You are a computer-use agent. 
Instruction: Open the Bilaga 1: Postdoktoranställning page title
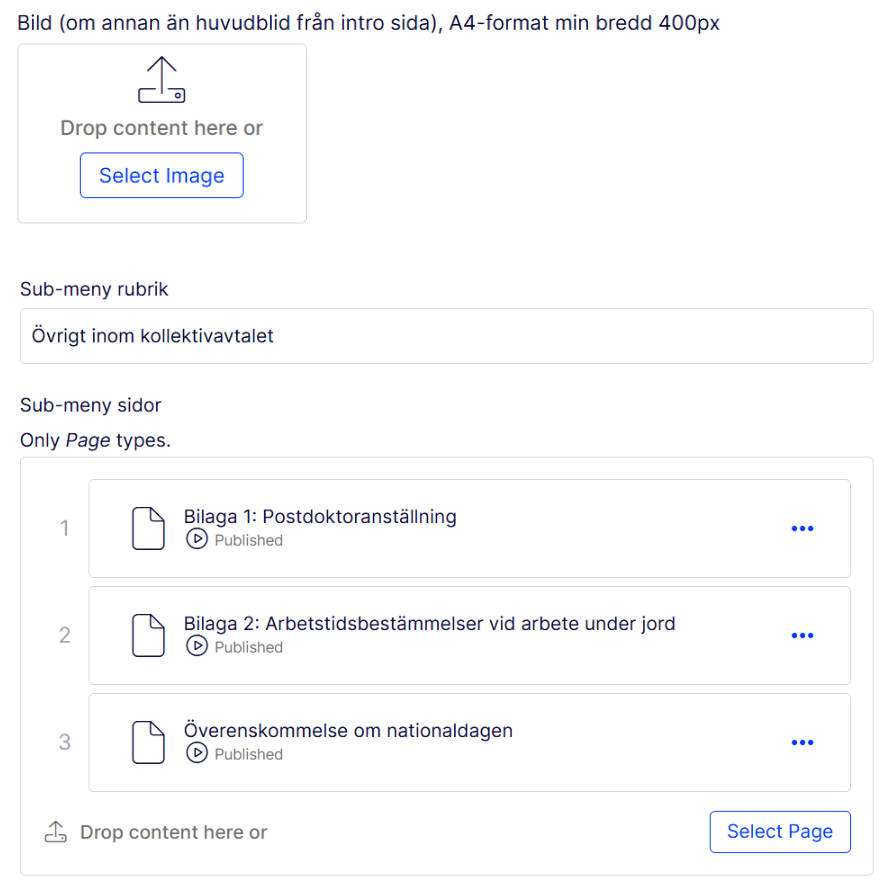320,517
